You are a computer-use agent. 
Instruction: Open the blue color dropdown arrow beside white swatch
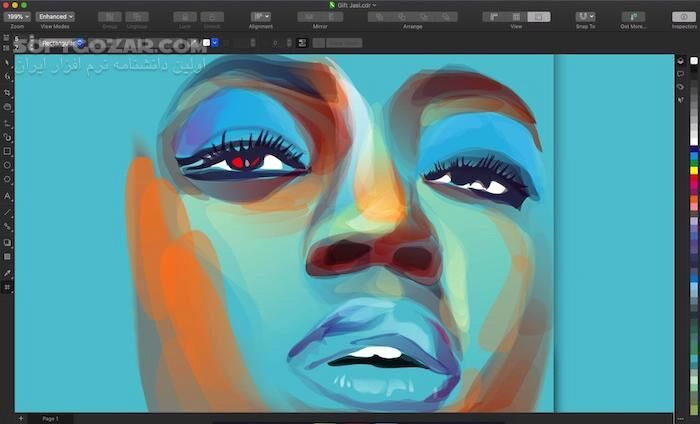215,43
